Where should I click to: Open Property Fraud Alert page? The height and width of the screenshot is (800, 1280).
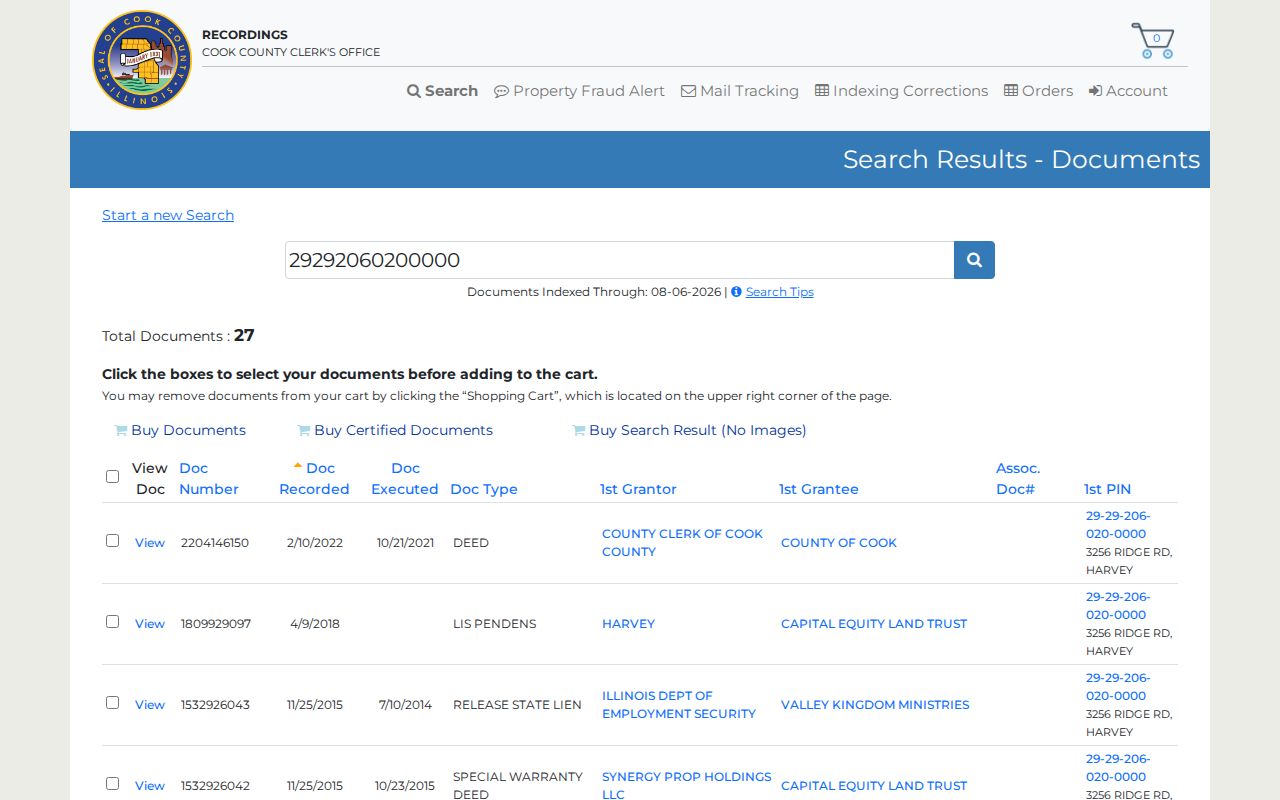coord(579,91)
